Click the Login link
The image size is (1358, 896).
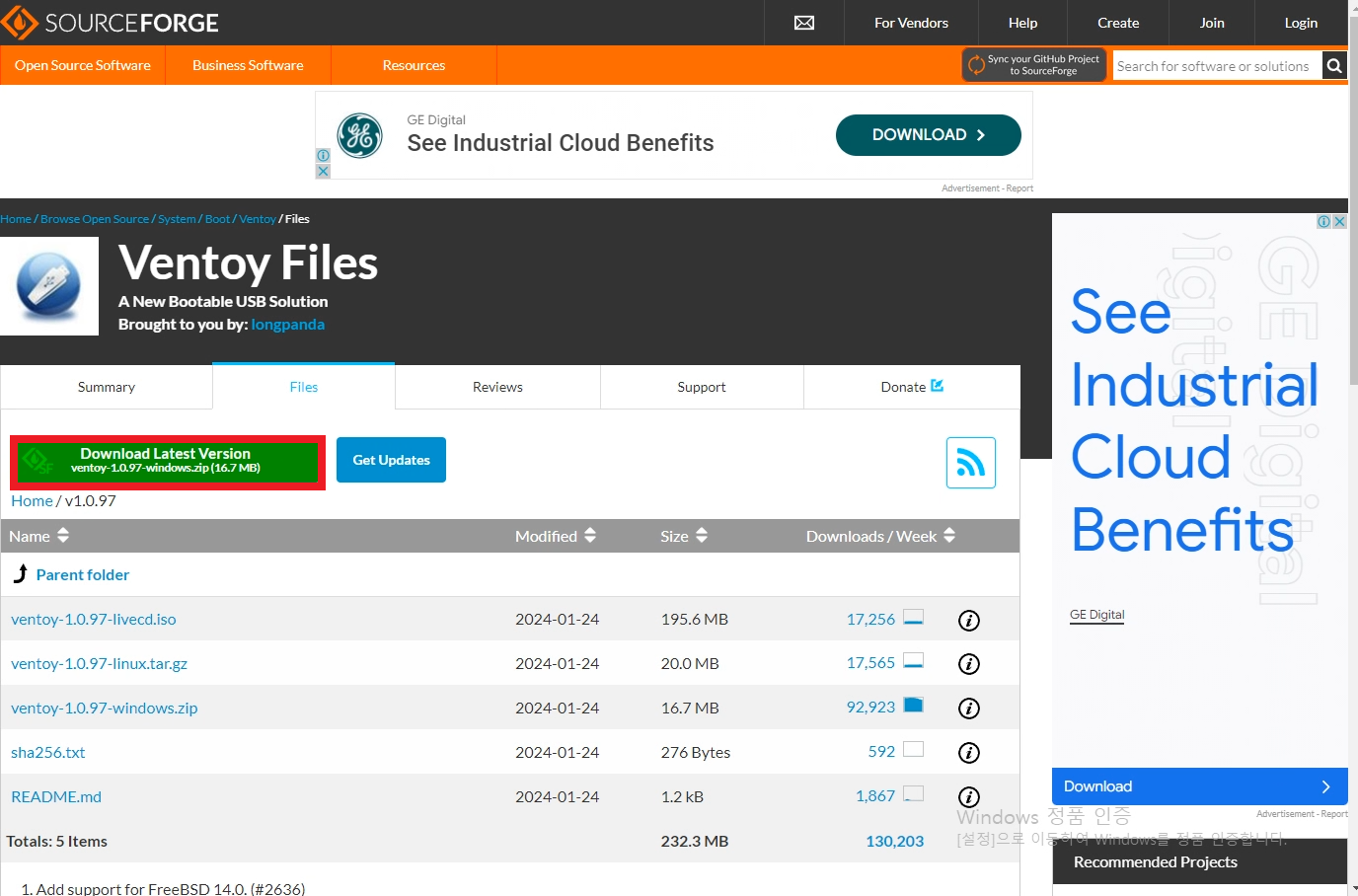(x=1301, y=23)
